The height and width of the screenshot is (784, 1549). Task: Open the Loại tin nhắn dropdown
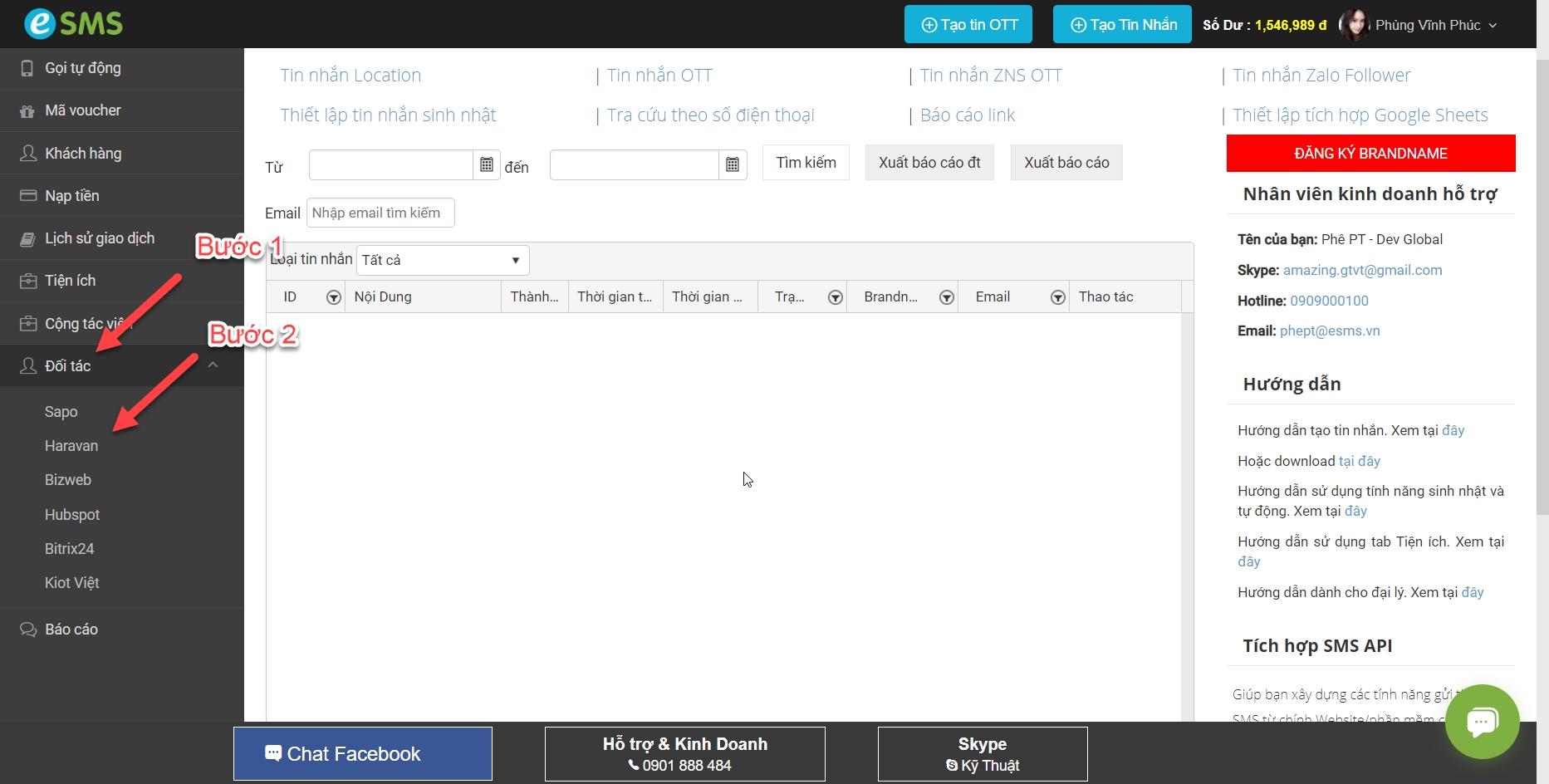442,260
